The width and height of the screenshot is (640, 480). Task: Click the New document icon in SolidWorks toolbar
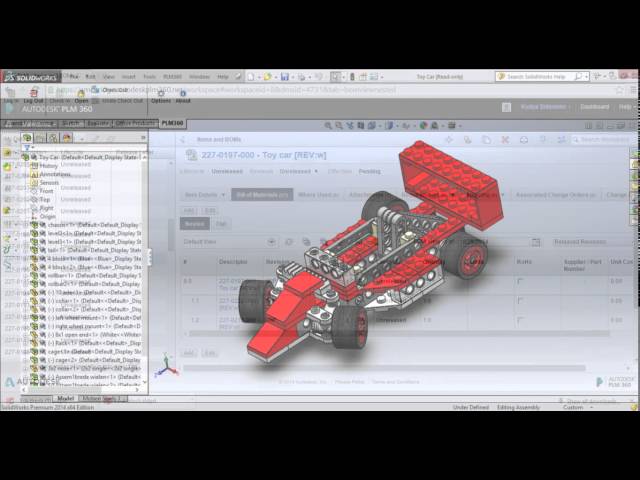pyautogui.click(x=251, y=76)
